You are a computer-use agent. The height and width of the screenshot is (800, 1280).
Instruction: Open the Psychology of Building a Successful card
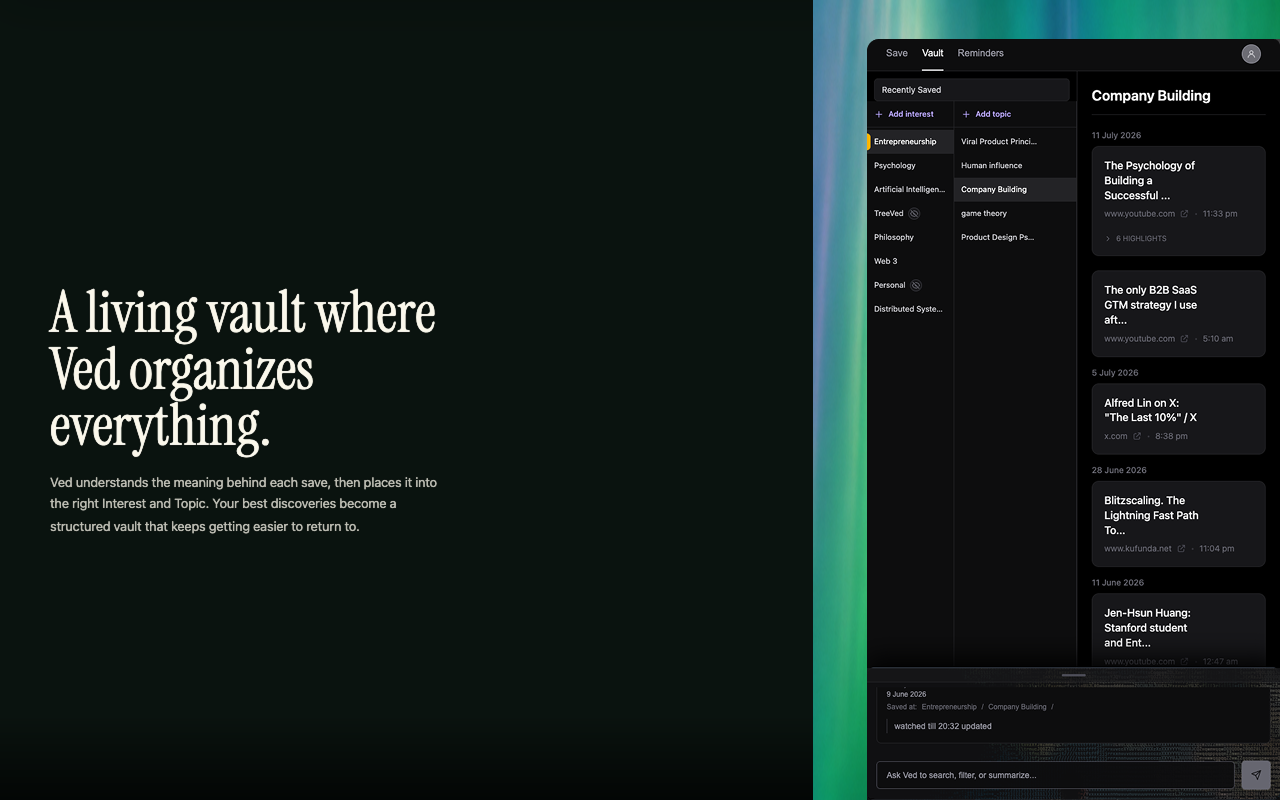click(1179, 201)
